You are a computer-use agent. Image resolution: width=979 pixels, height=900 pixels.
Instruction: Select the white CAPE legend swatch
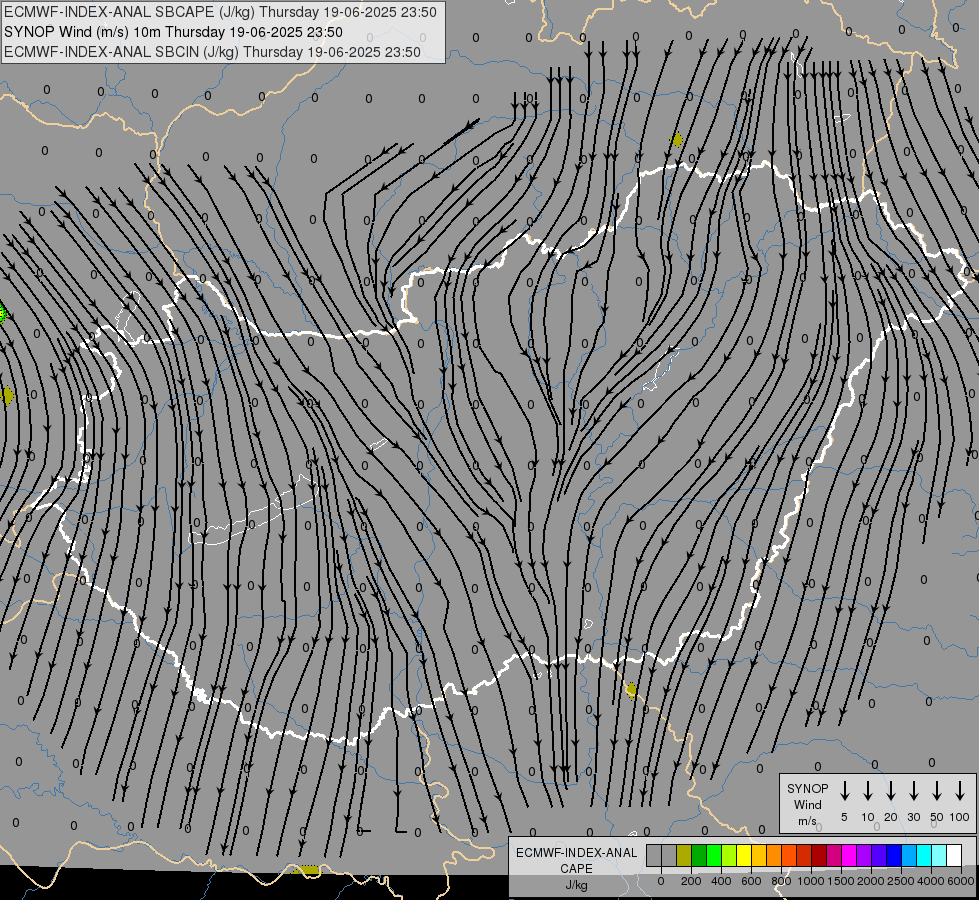tap(954, 855)
